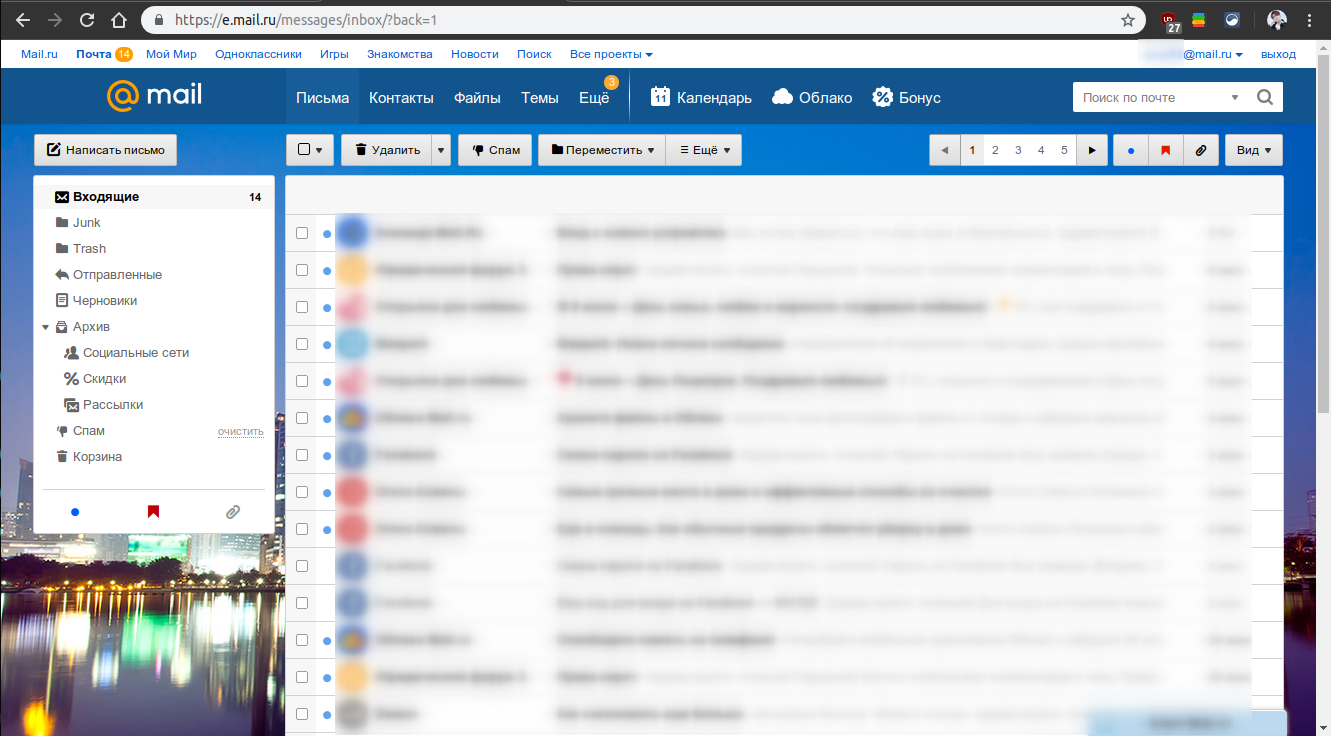Open the browser home page icon

pyautogui.click(x=119, y=20)
